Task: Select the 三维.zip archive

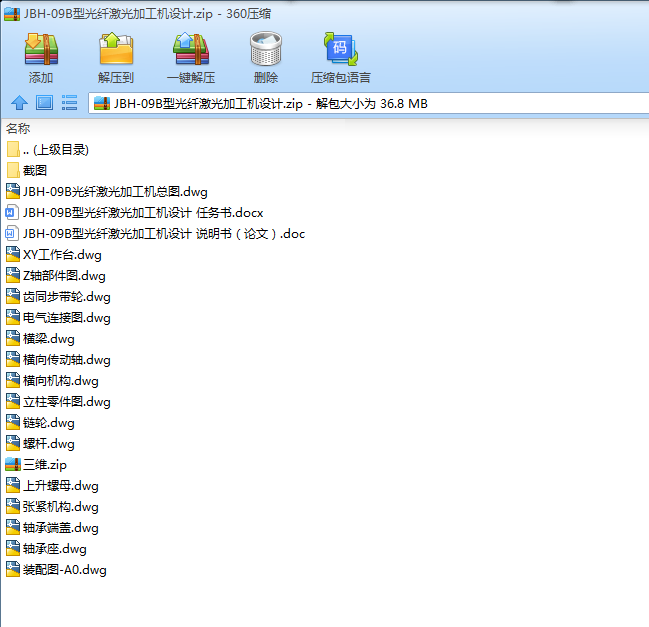Action: click(x=36, y=465)
